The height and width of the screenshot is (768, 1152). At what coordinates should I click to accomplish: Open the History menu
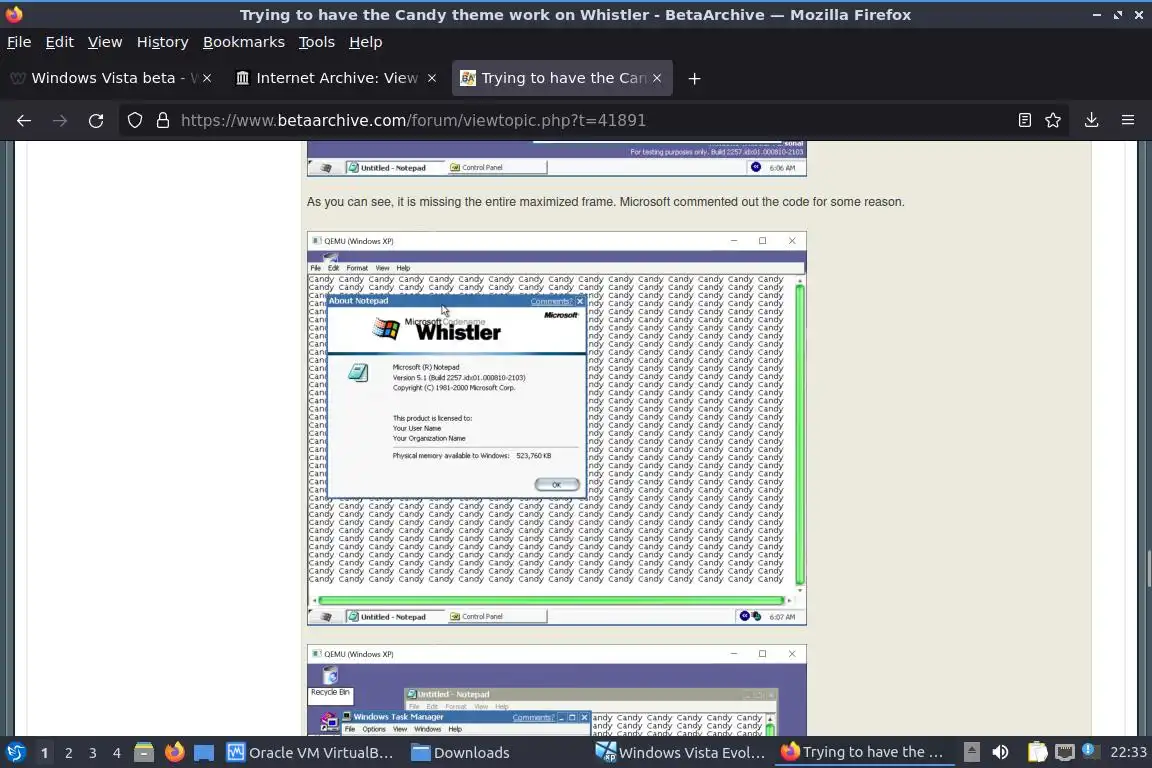tap(162, 42)
